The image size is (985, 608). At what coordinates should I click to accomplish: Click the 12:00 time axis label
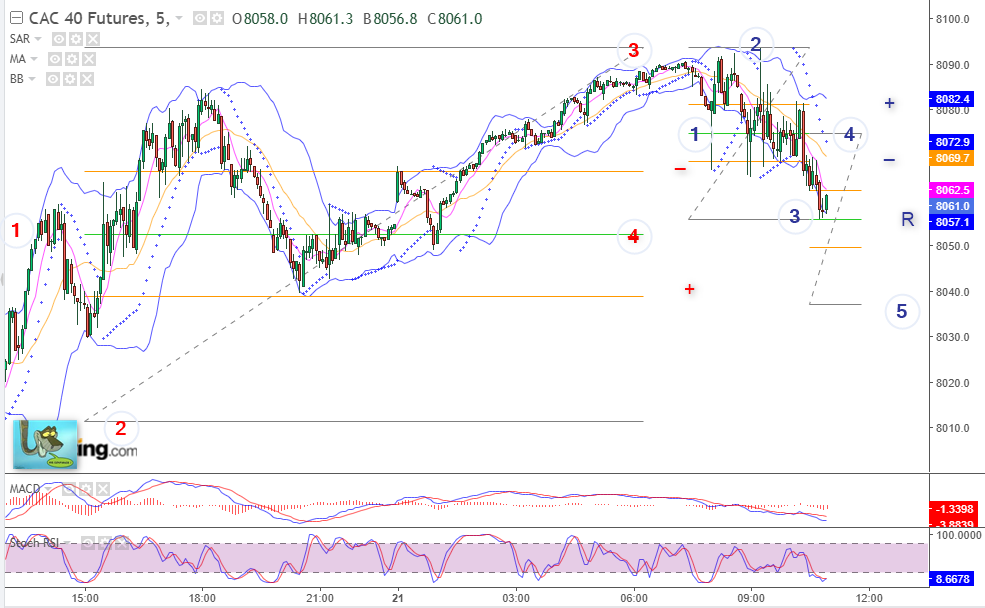868,598
